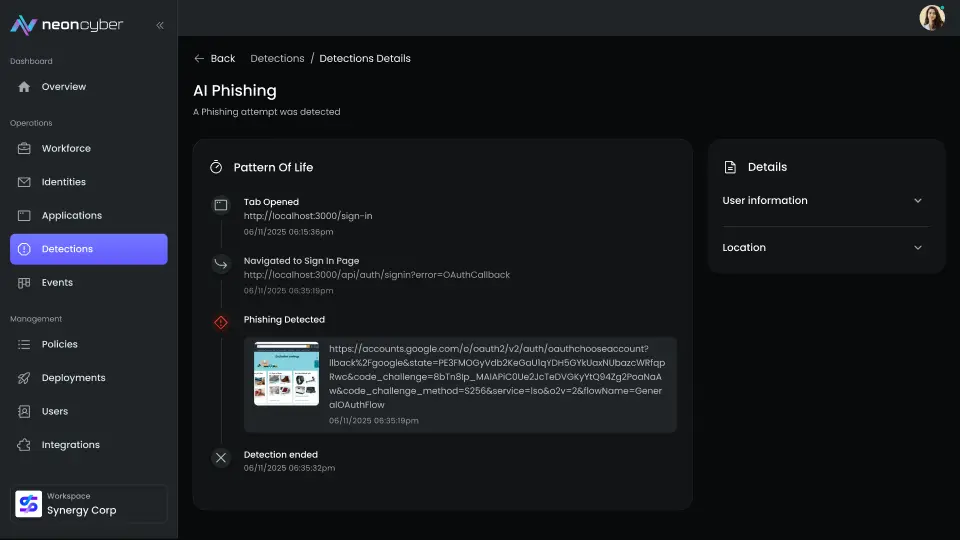
Task: Open the Users menu item
Action: (89, 411)
